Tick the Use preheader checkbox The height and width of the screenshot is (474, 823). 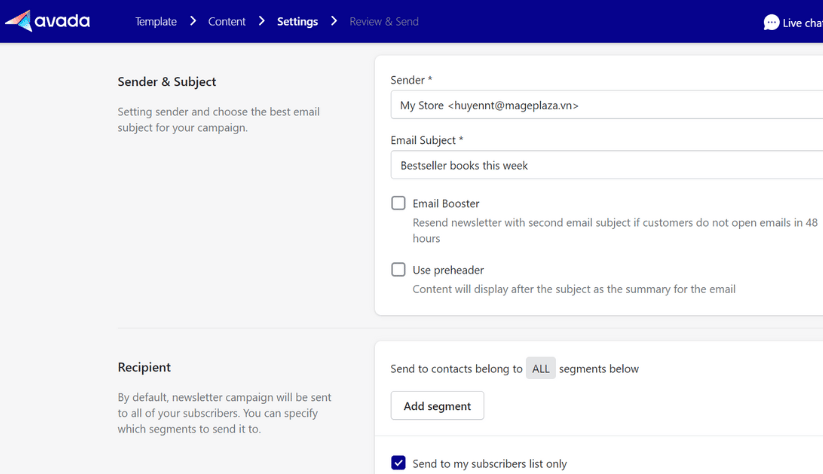[x=398, y=270]
